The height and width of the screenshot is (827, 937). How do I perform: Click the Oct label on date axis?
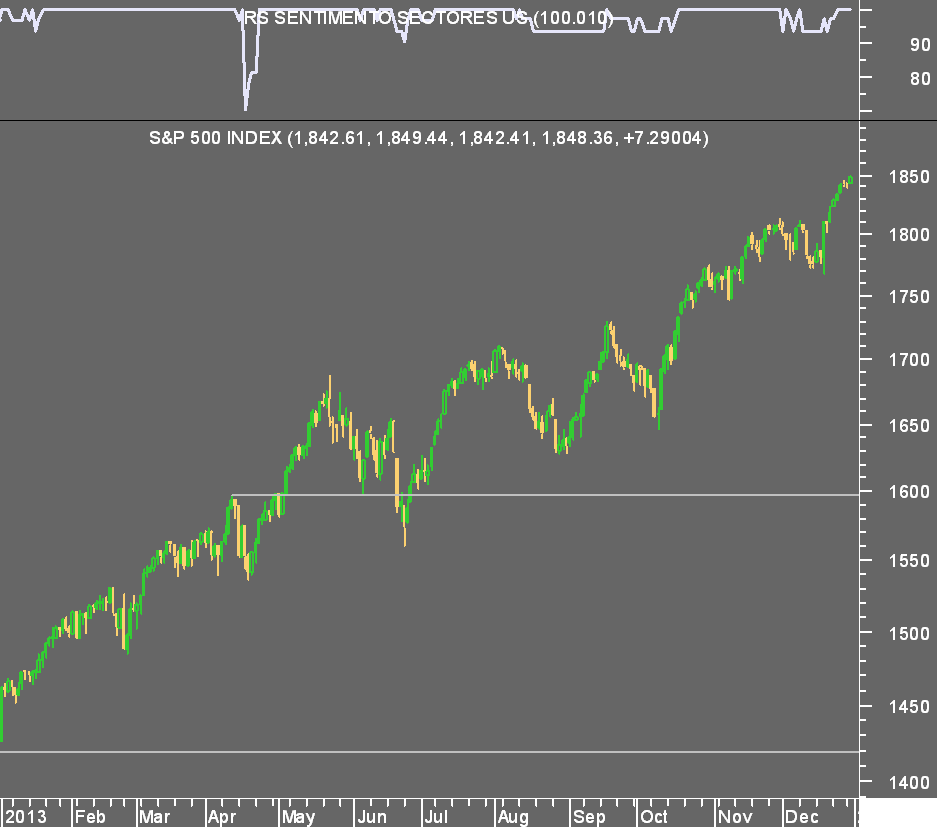tap(654, 817)
